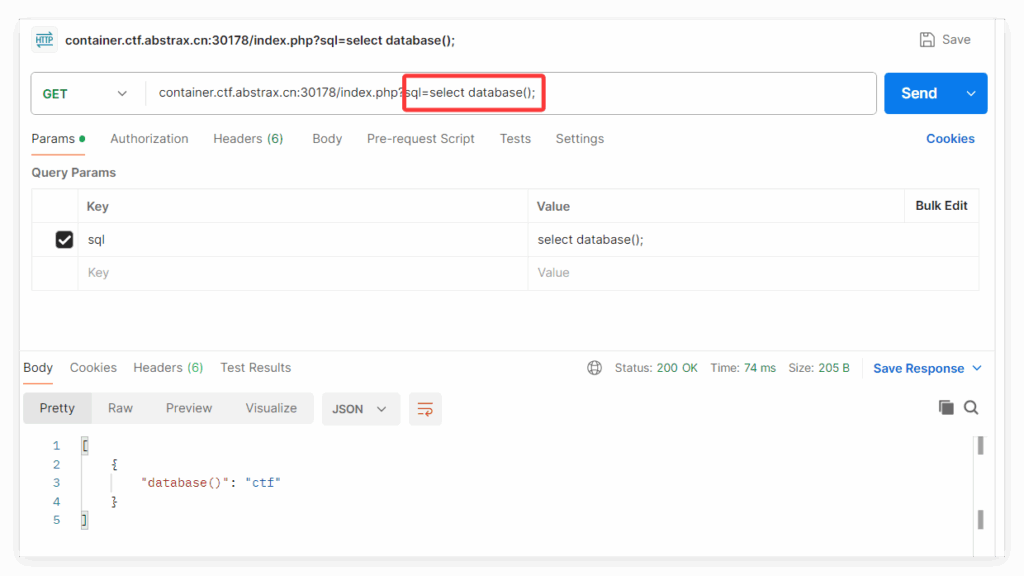Screen dimensions: 1024x576
Task: Click the empty Key input field
Action: point(300,273)
